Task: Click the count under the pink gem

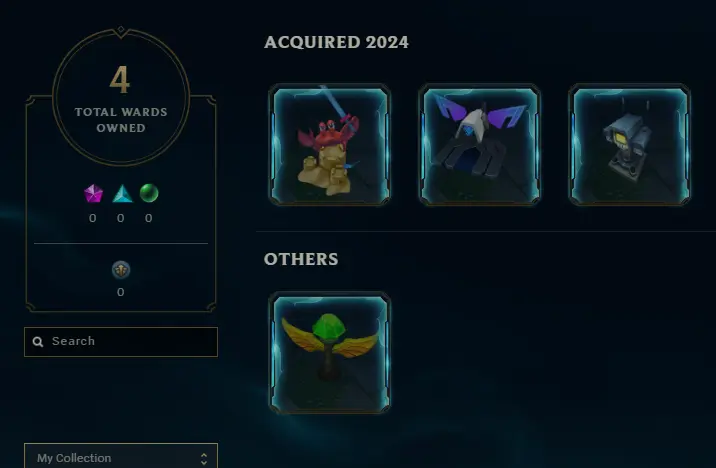Action: tap(93, 218)
